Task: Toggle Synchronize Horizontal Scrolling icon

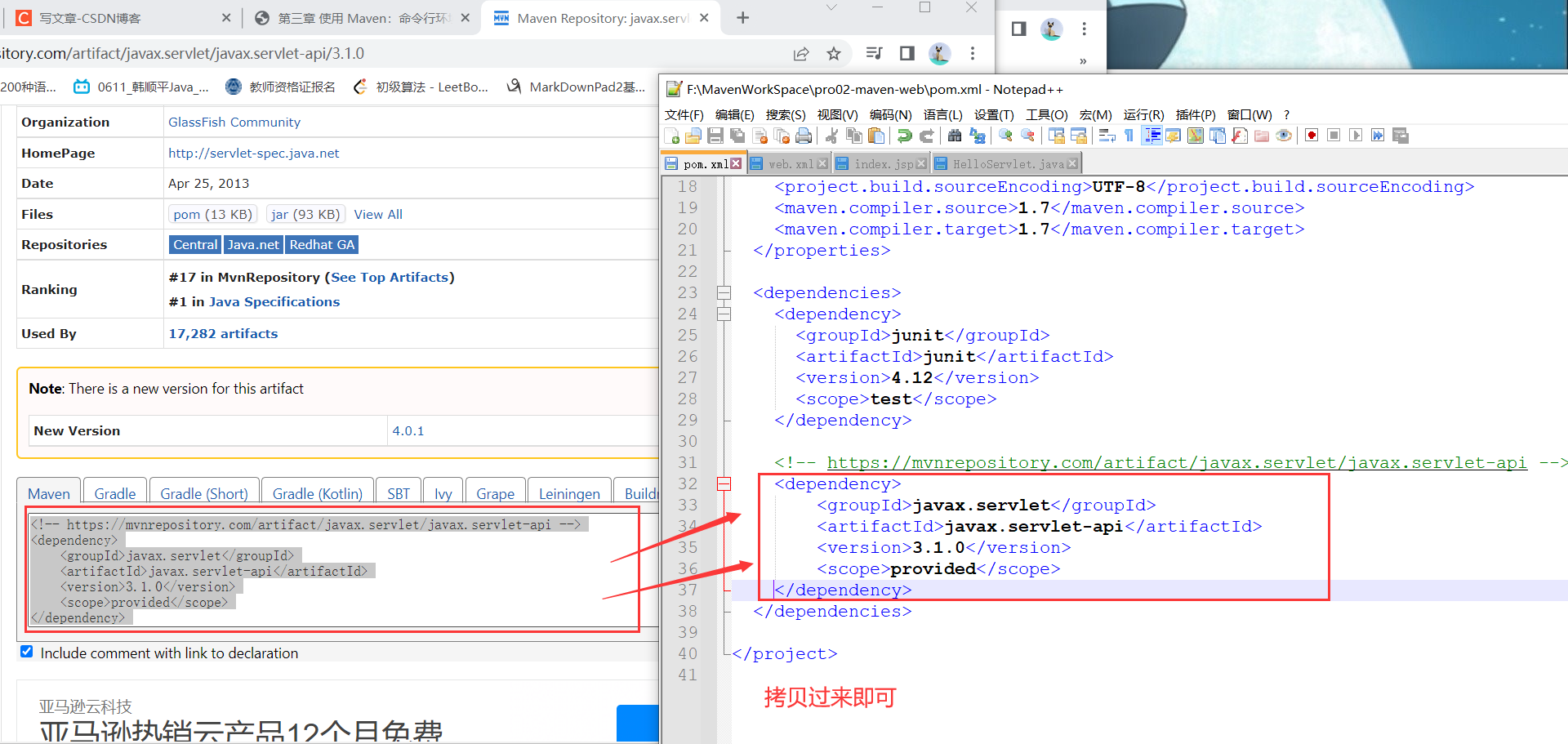Action: (1078, 136)
